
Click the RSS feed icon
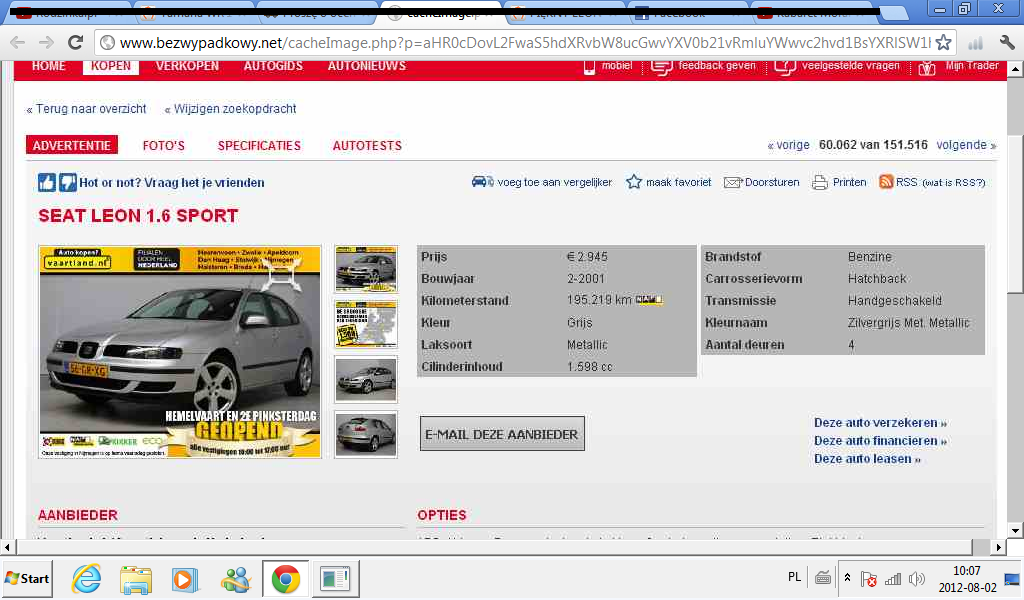[x=886, y=182]
